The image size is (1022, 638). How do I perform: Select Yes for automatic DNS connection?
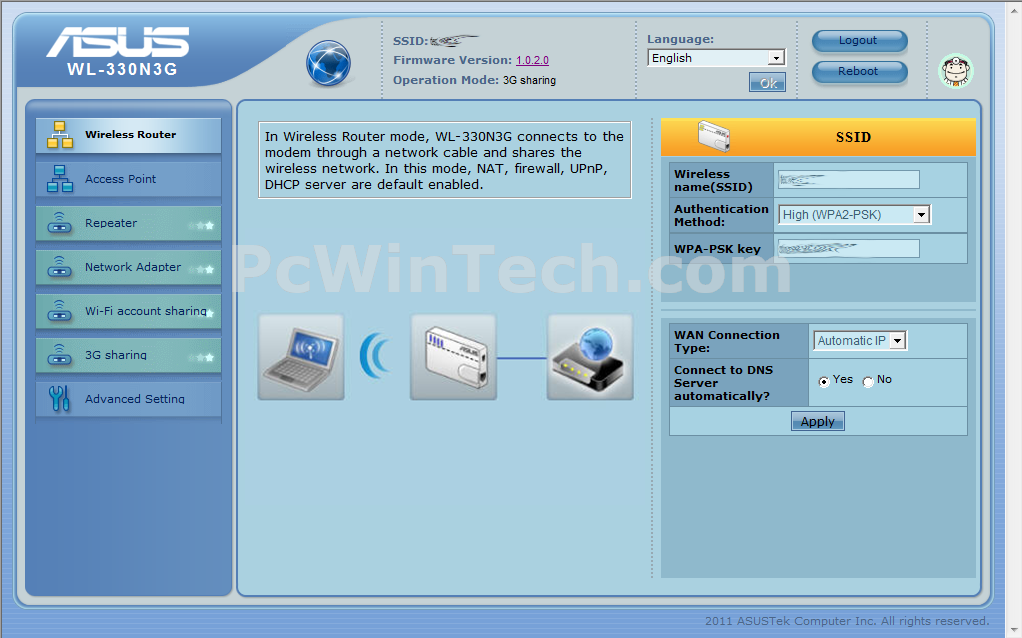point(824,381)
